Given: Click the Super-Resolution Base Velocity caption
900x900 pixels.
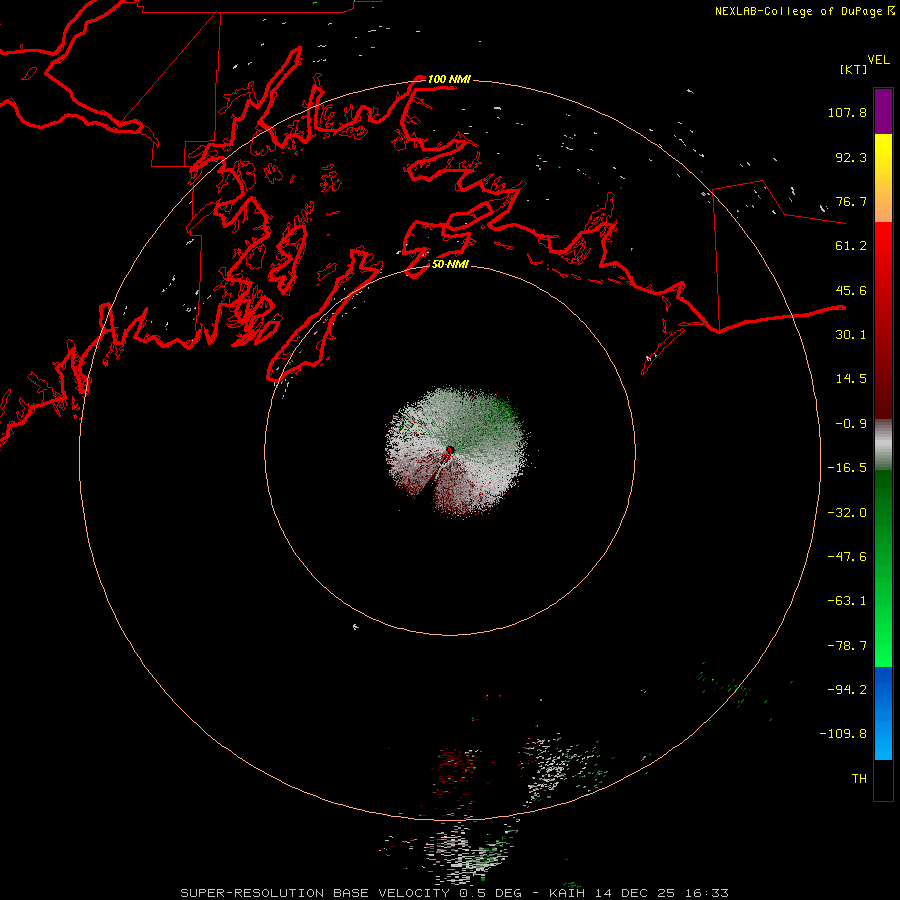Looking at the screenshot, I should pos(455,893).
